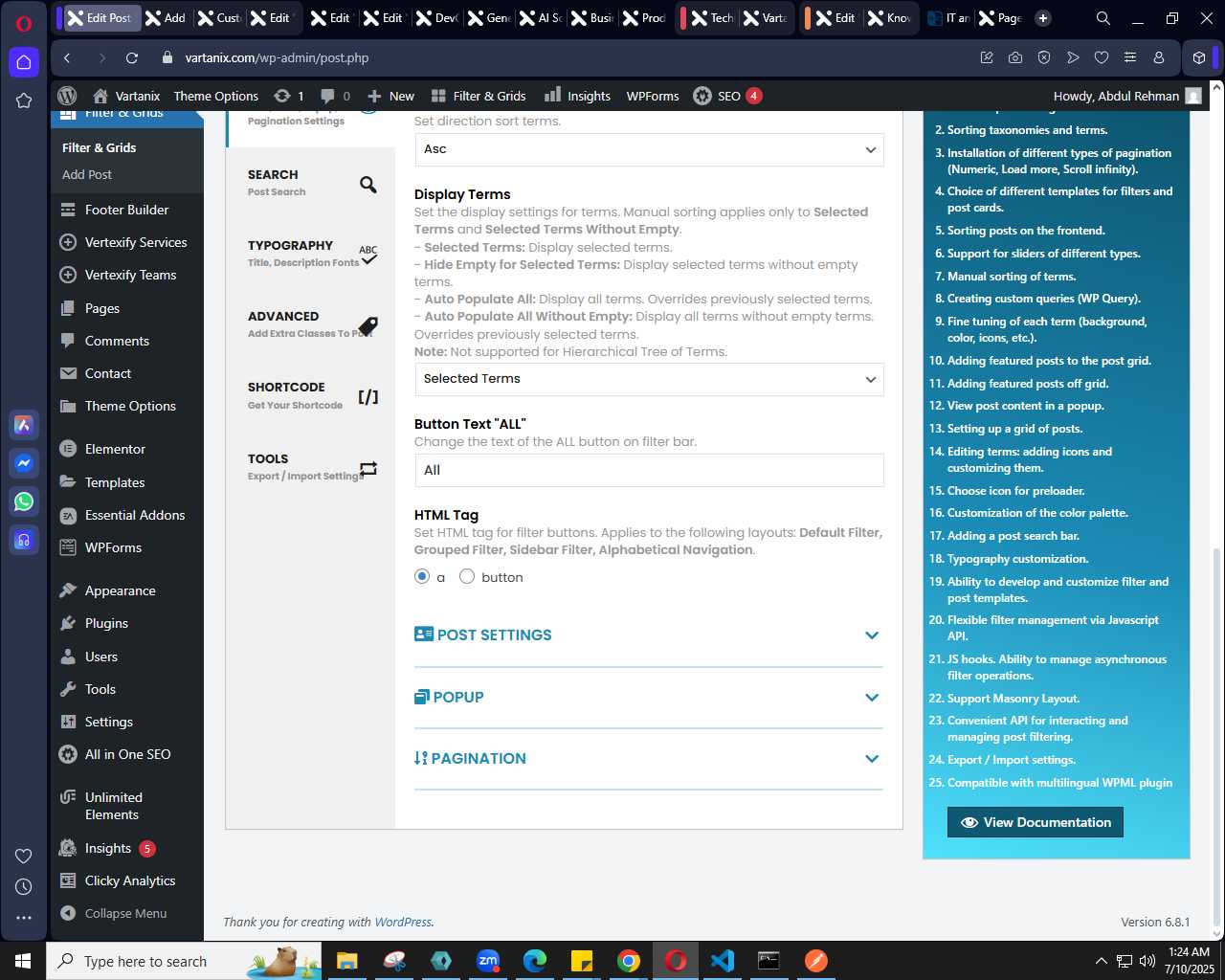This screenshot has height=980, width=1225.
Task: Open Zoom from the taskbar
Action: coord(488,961)
